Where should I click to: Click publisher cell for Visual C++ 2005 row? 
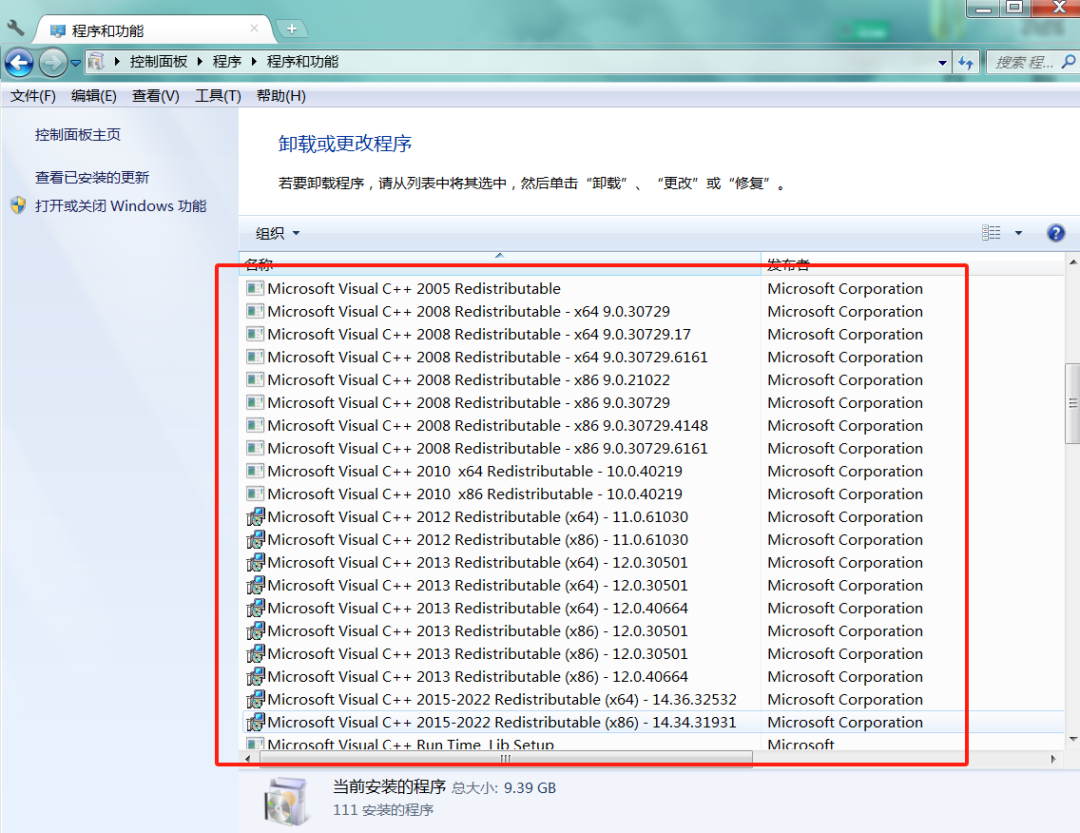pos(845,289)
